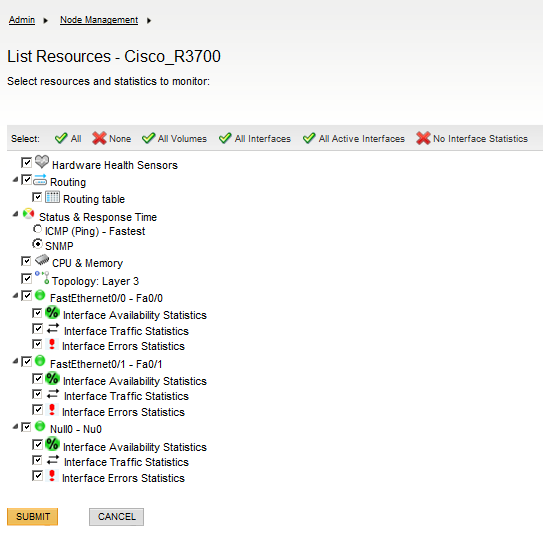Viewport: 543px width, 539px height.
Task: Click FastEthernet0/0 availability percent icon
Action: 52,312
